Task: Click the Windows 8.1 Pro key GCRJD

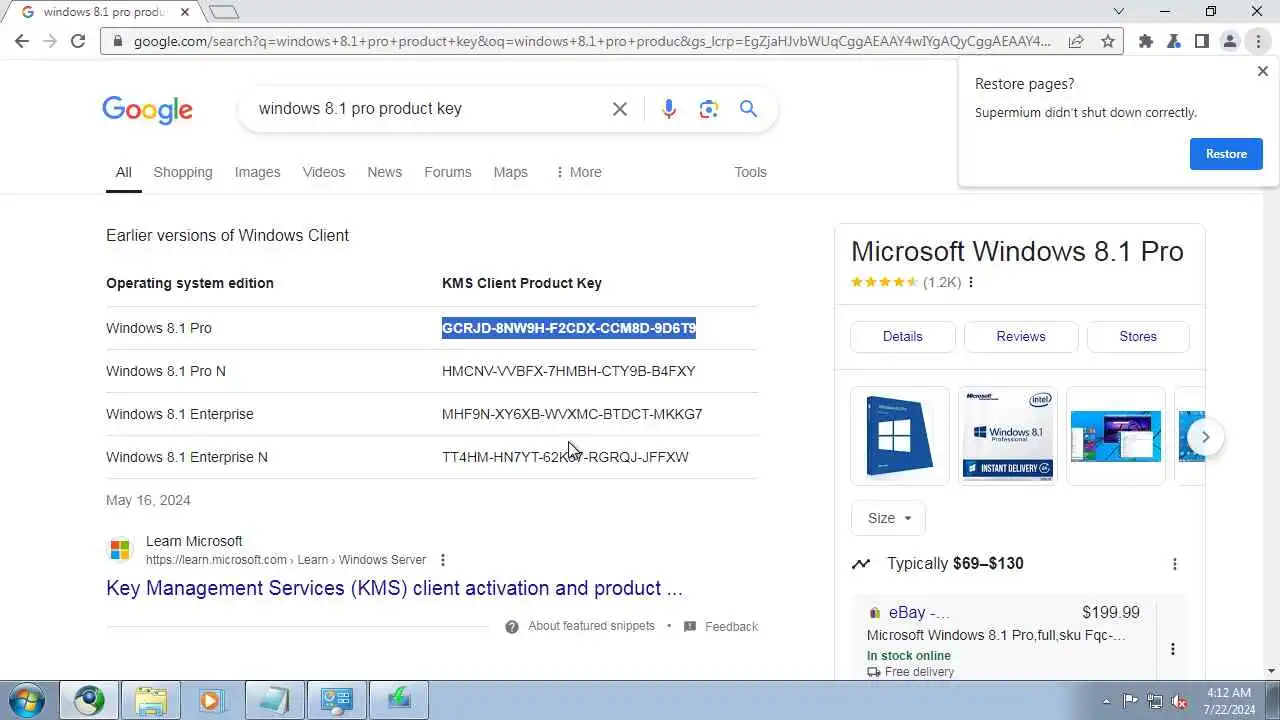Action: tap(569, 328)
